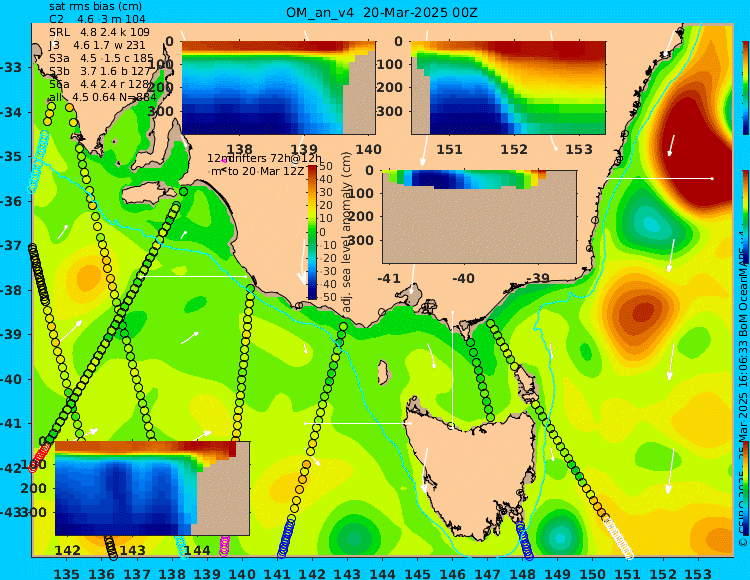
Task: Click the '147' longitude label on the bottom axis
Action: pyautogui.click(x=488, y=573)
